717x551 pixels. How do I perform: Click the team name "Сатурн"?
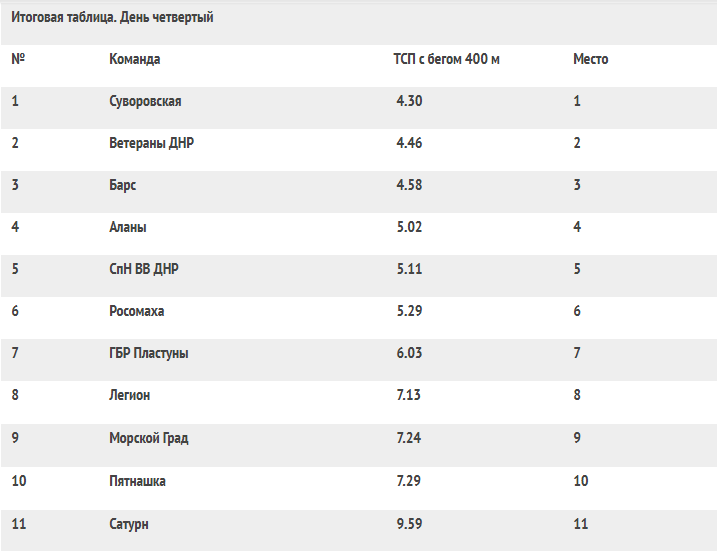point(129,524)
